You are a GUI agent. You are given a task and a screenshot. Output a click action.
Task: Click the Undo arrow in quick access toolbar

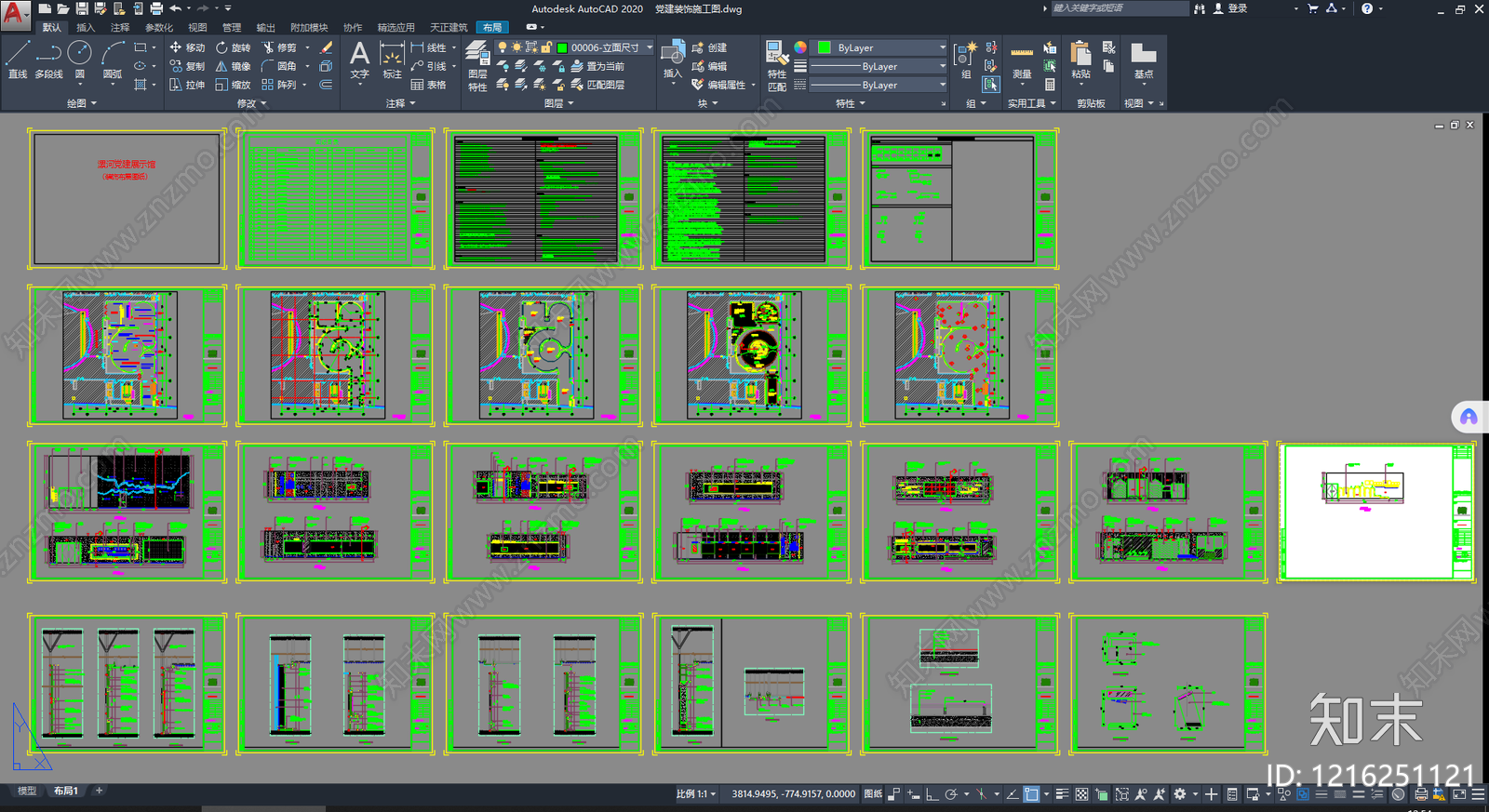pyautogui.click(x=175, y=8)
